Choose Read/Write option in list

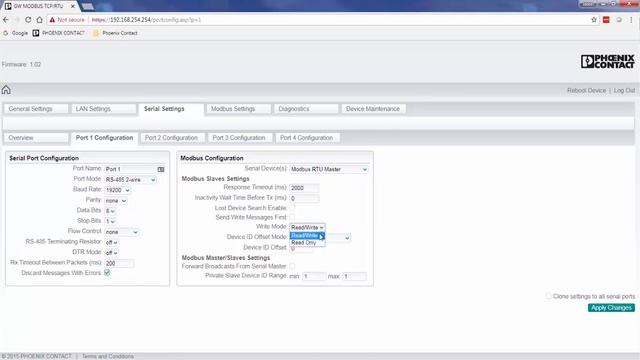point(307,236)
